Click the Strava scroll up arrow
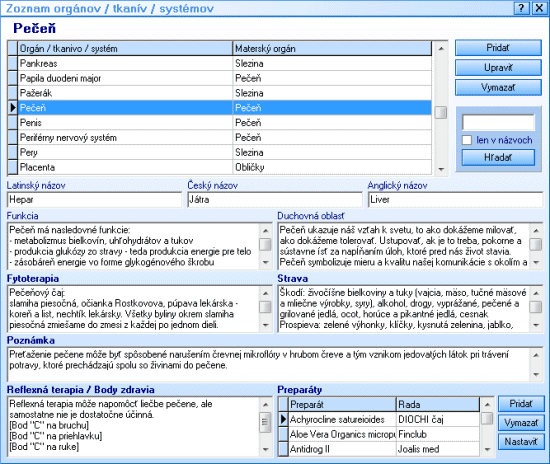Viewport: 550px width, 464px height. pos(536,293)
